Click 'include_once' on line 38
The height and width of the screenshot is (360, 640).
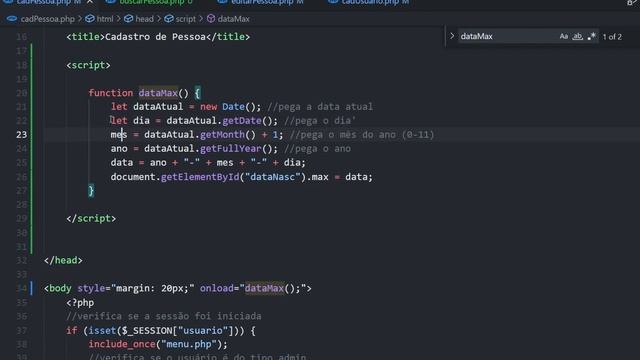(x=122, y=344)
